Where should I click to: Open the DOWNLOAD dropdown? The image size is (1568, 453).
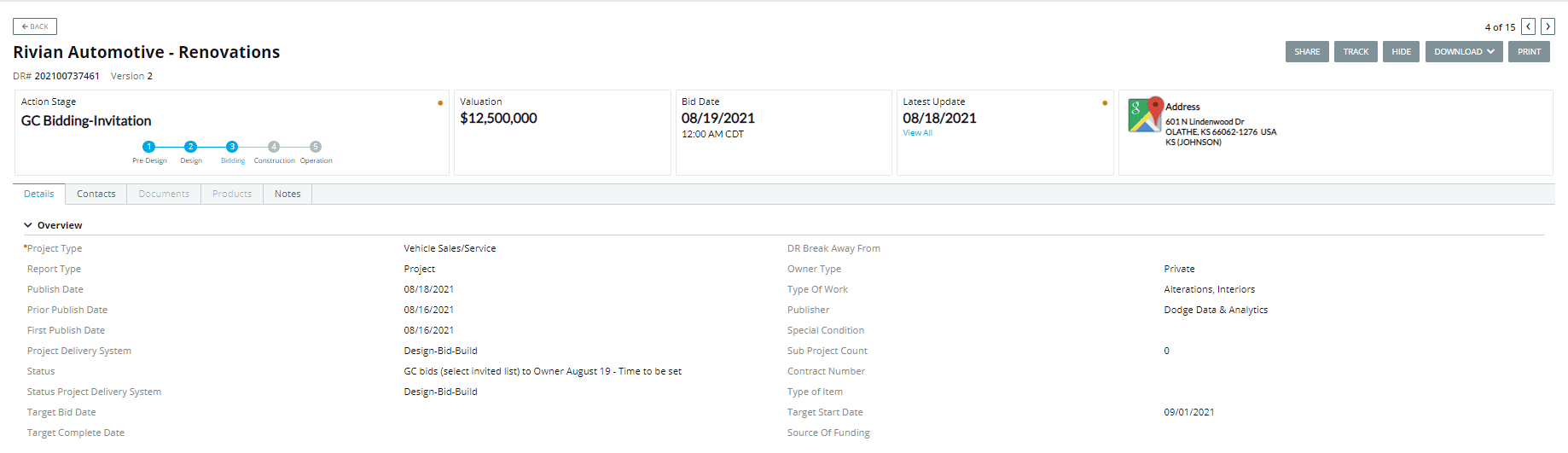click(1464, 52)
